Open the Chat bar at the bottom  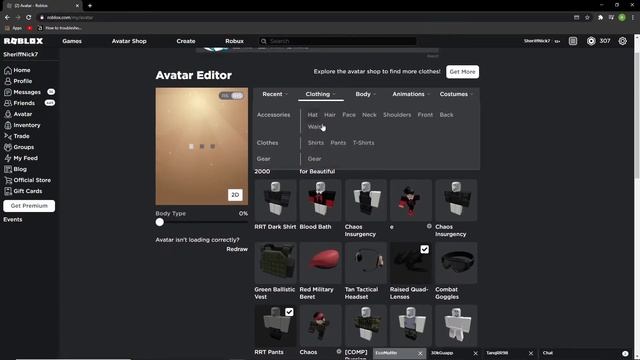tap(584, 353)
